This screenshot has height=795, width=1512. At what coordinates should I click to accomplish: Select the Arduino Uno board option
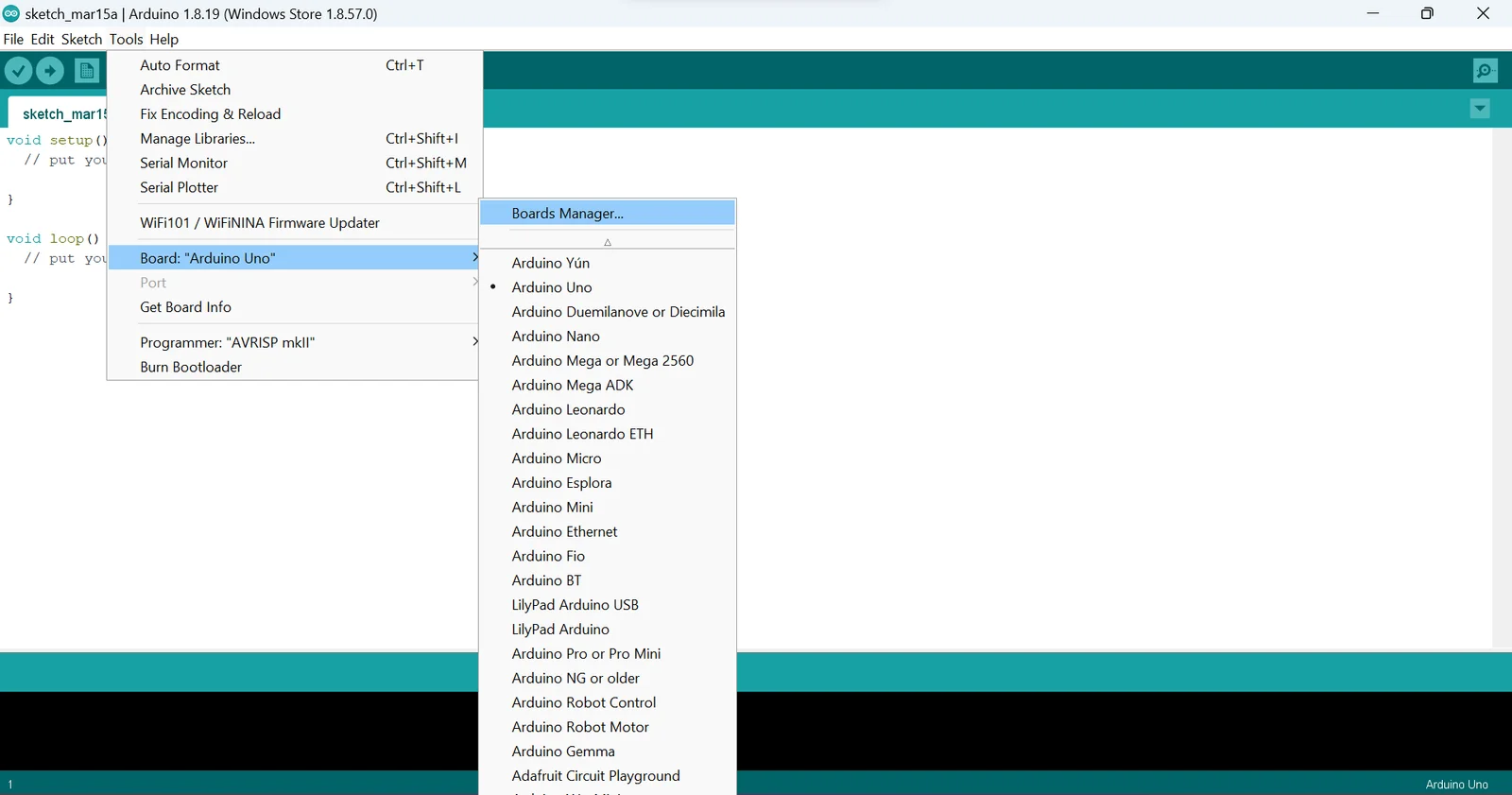point(608,287)
